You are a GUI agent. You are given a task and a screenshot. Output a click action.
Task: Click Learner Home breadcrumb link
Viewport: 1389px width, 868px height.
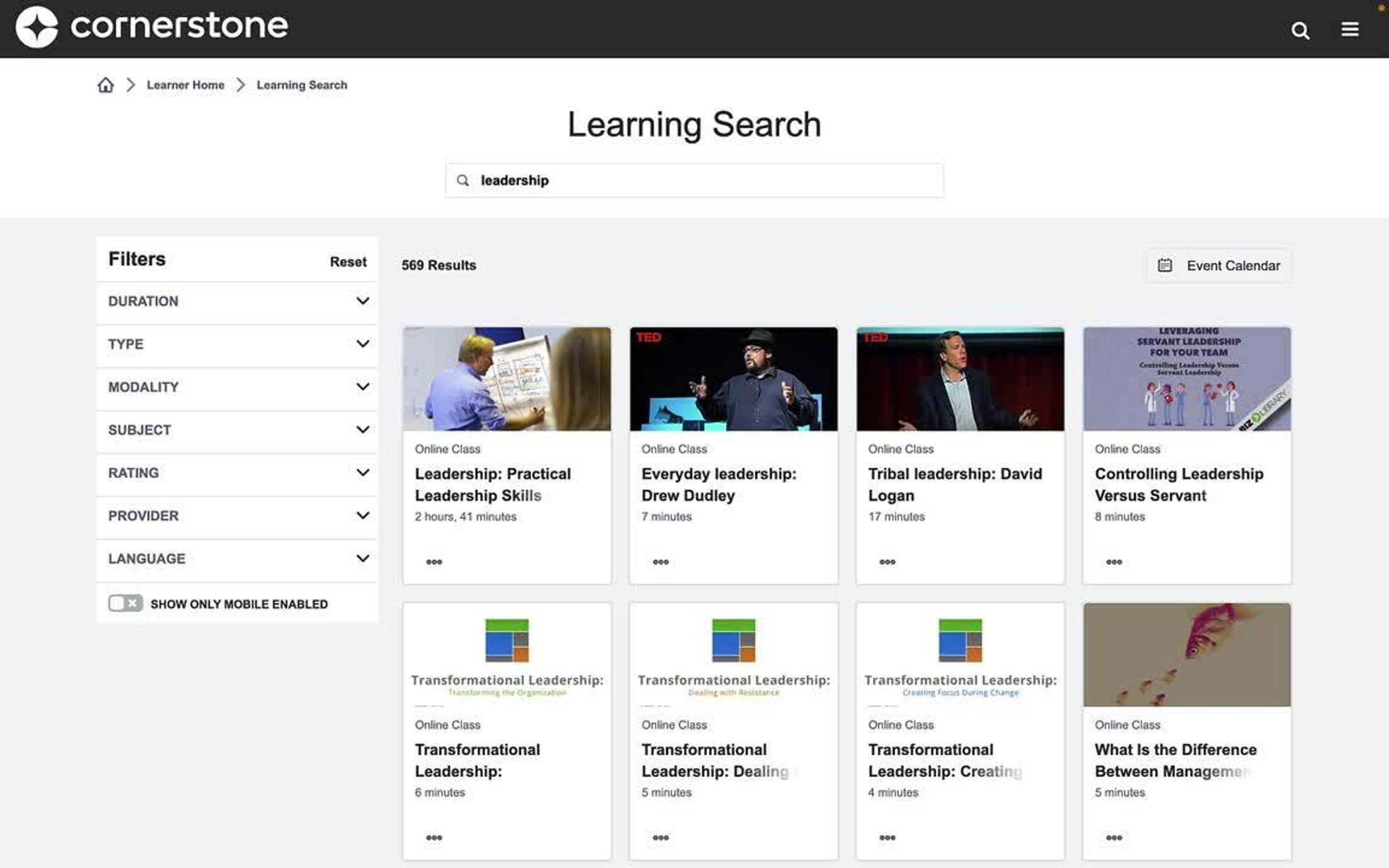pyautogui.click(x=185, y=85)
